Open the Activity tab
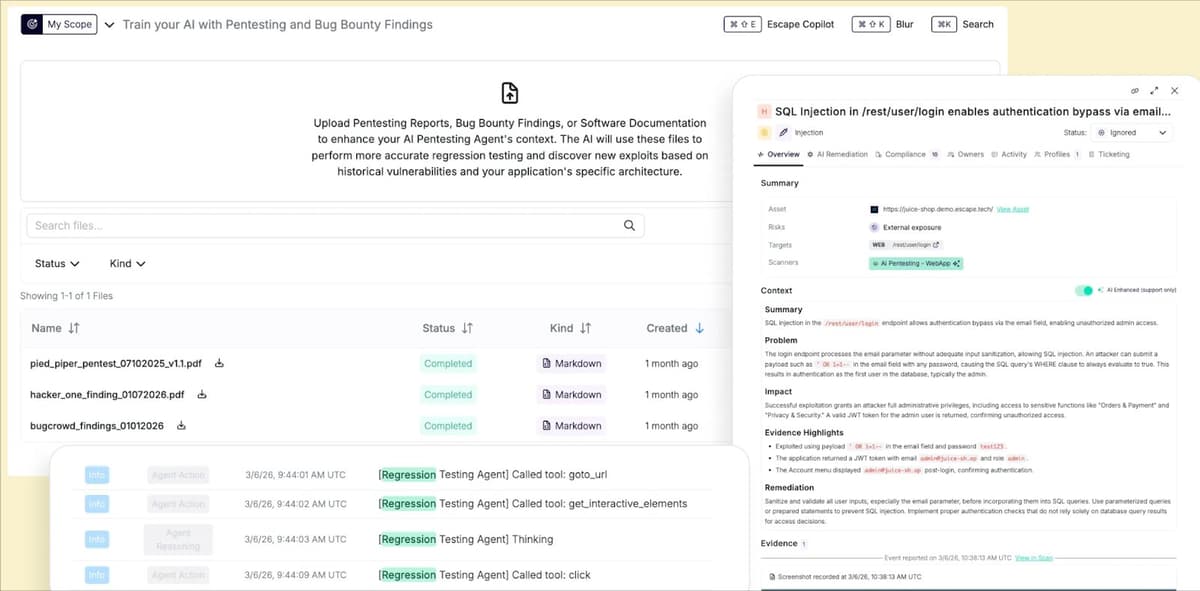1200x591 pixels. point(1009,154)
